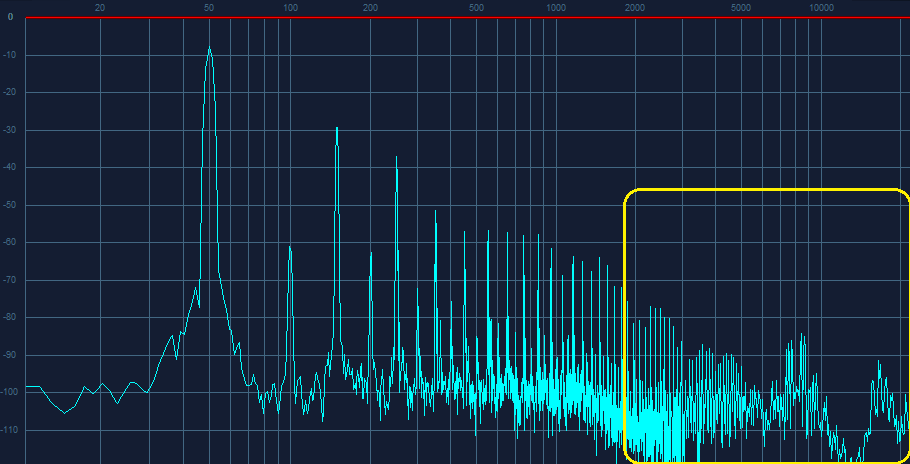This screenshot has height=464, width=910.
Task: Click the 20 Hz frequency axis label
Action: click(x=100, y=8)
